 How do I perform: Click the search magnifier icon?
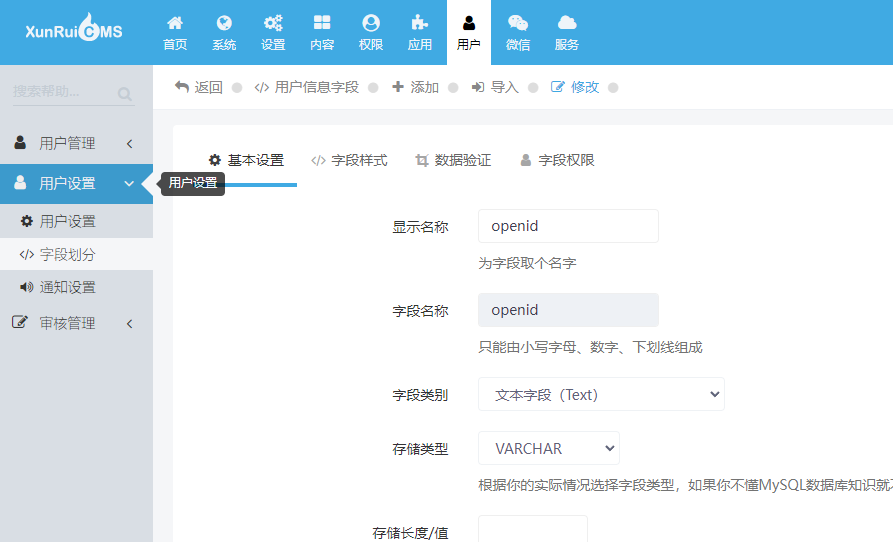125,94
